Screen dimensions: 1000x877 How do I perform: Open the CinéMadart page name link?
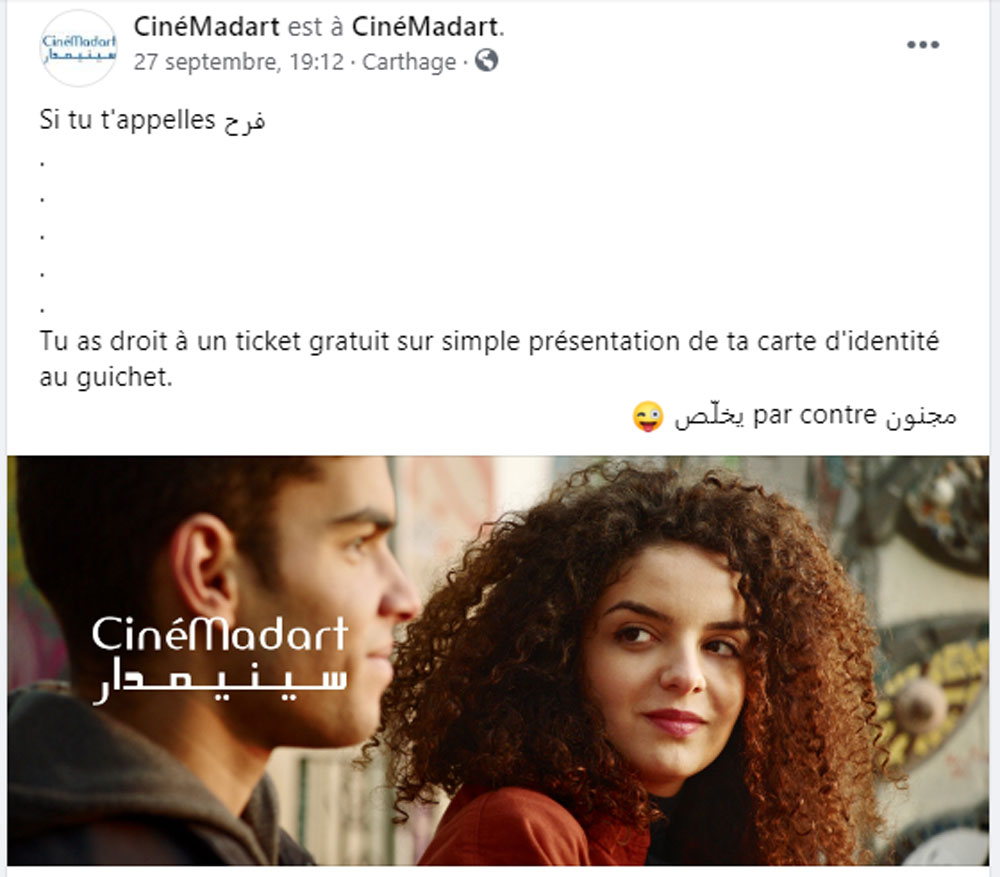pos(206,27)
